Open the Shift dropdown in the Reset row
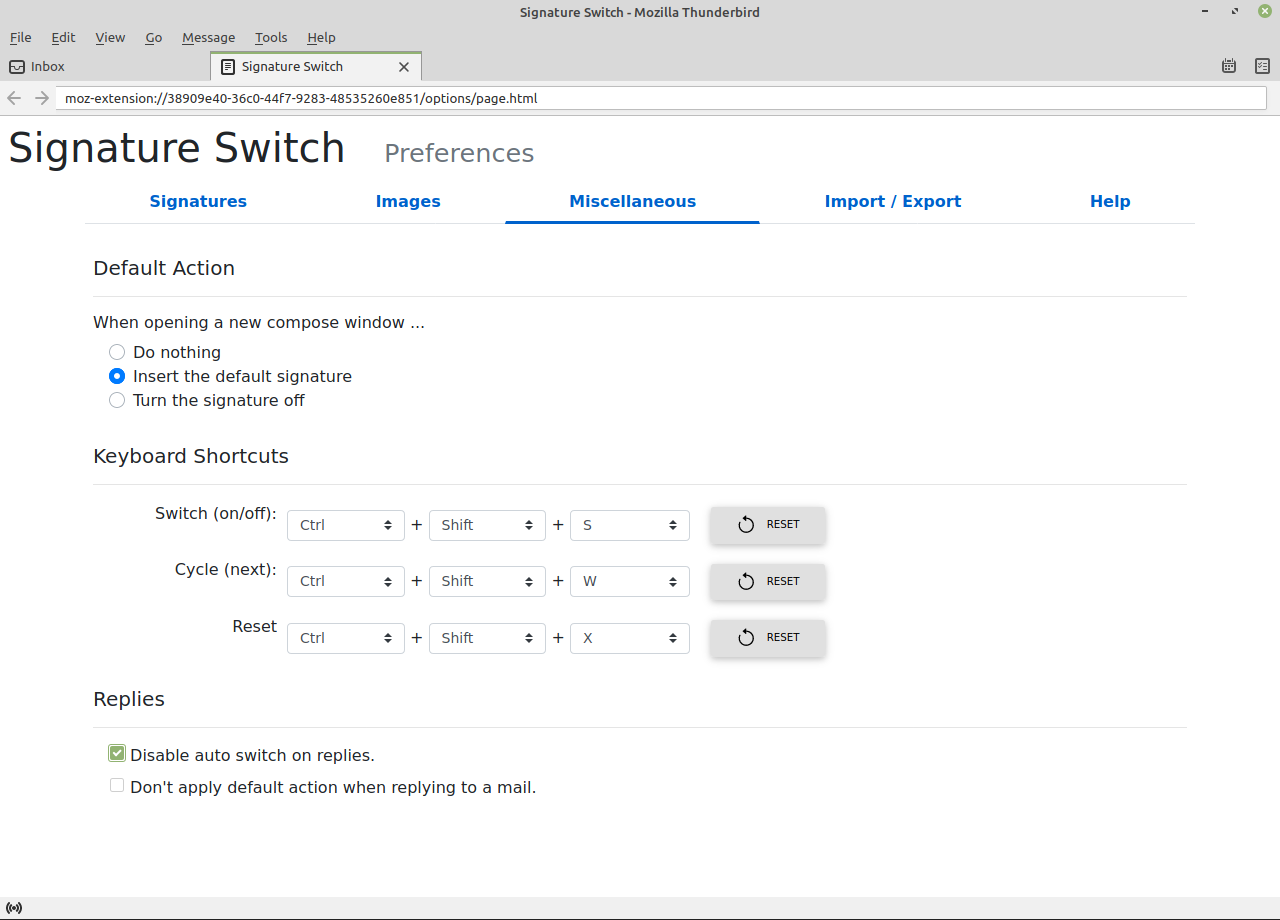 (x=488, y=638)
